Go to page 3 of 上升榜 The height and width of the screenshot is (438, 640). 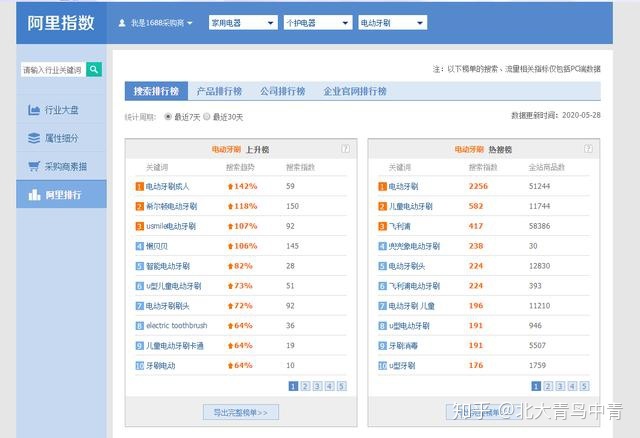click(318, 386)
